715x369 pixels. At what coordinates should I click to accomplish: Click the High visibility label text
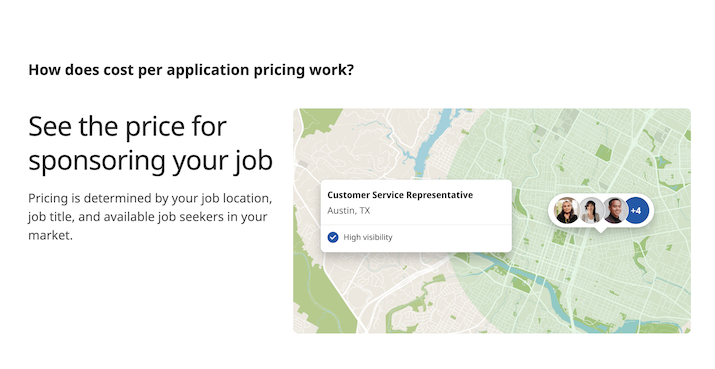coord(368,237)
